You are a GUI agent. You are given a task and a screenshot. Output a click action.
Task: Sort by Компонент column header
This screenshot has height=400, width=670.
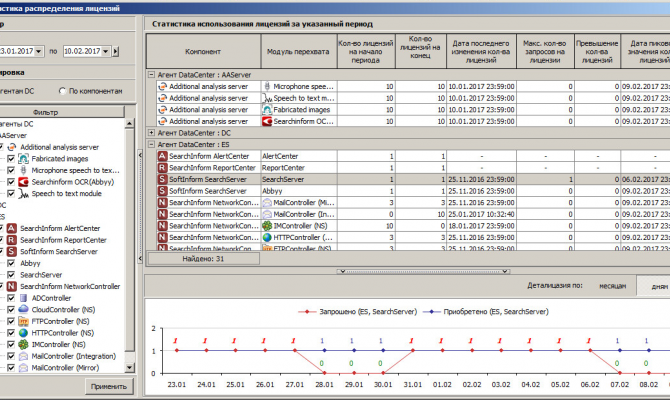[203, 51]
